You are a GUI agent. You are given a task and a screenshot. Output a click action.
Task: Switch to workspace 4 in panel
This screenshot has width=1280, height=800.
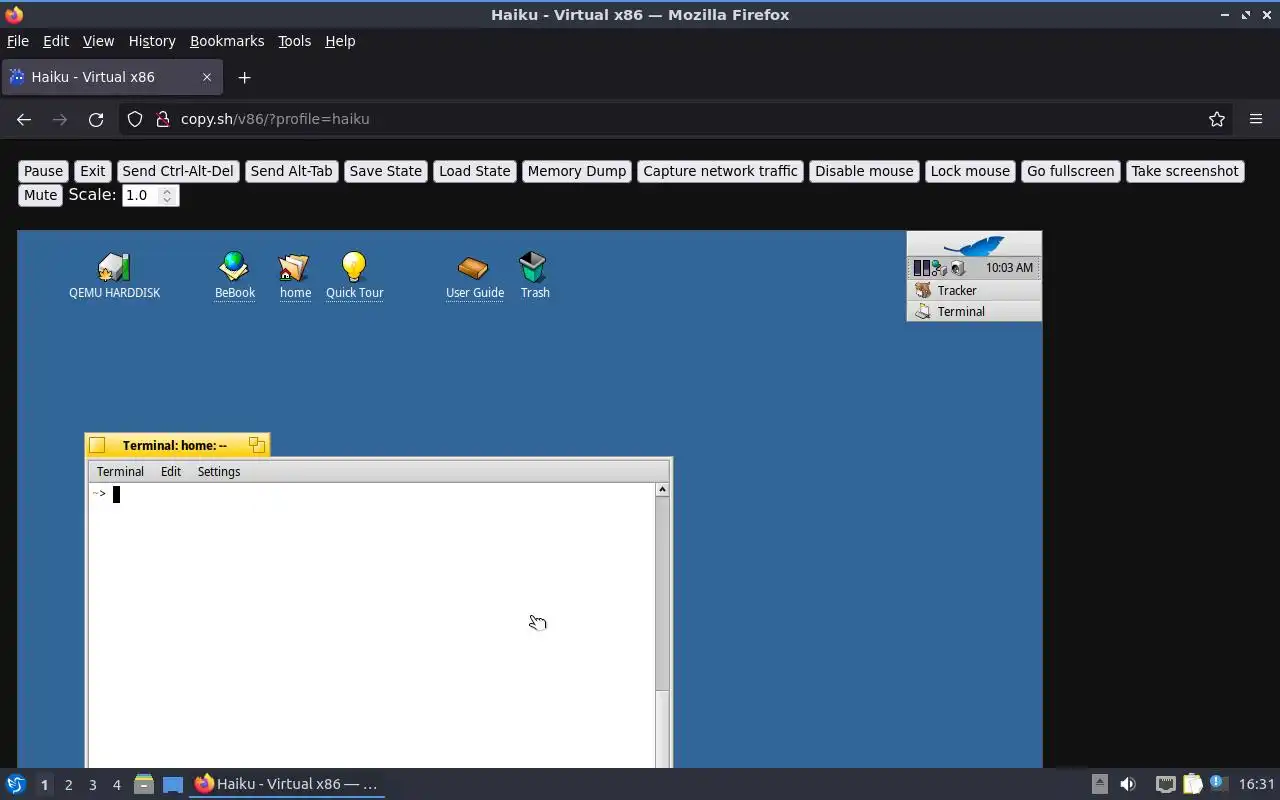pos(116,785)
